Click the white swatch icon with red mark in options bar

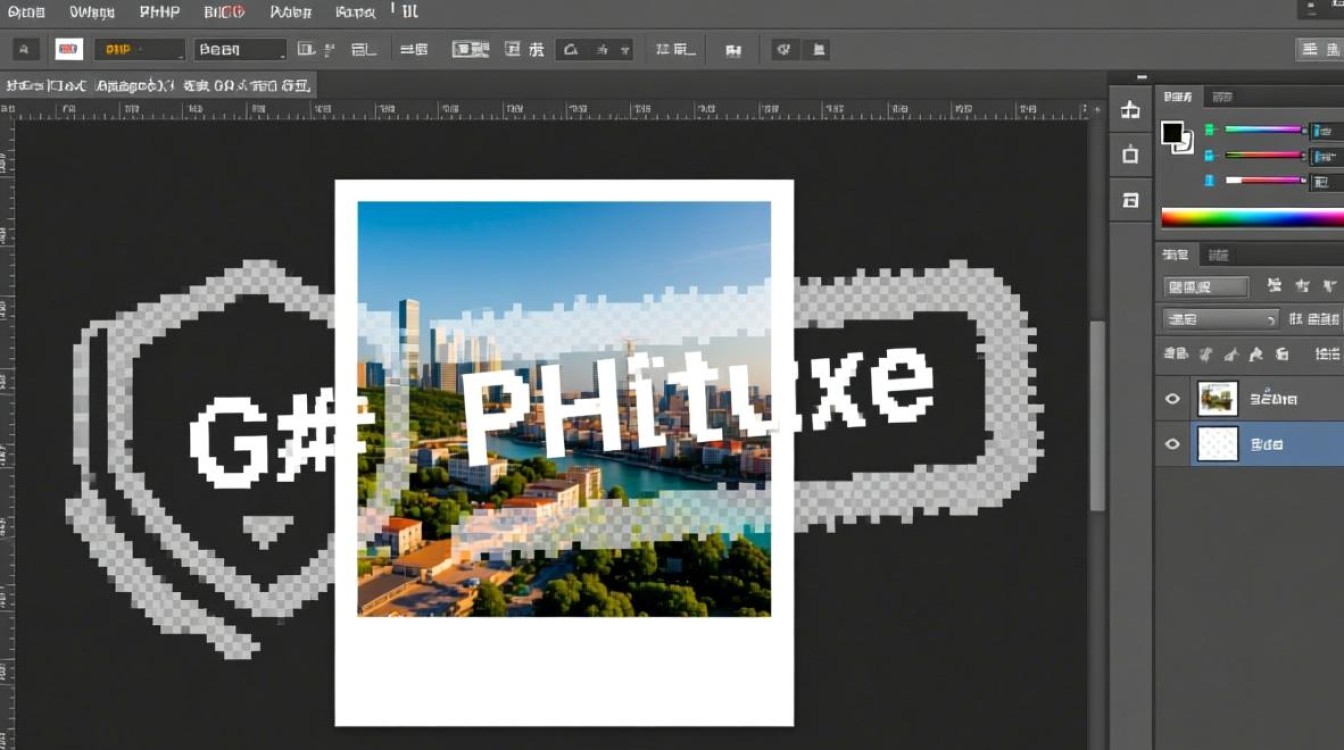point(69,49)
